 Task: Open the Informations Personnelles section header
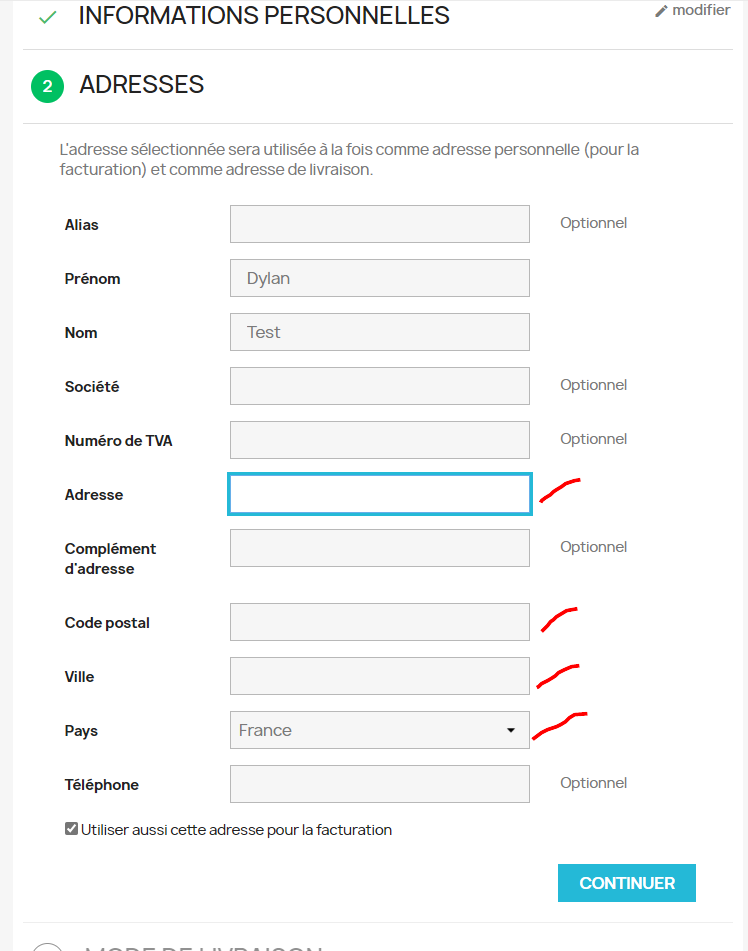[264, 16]
